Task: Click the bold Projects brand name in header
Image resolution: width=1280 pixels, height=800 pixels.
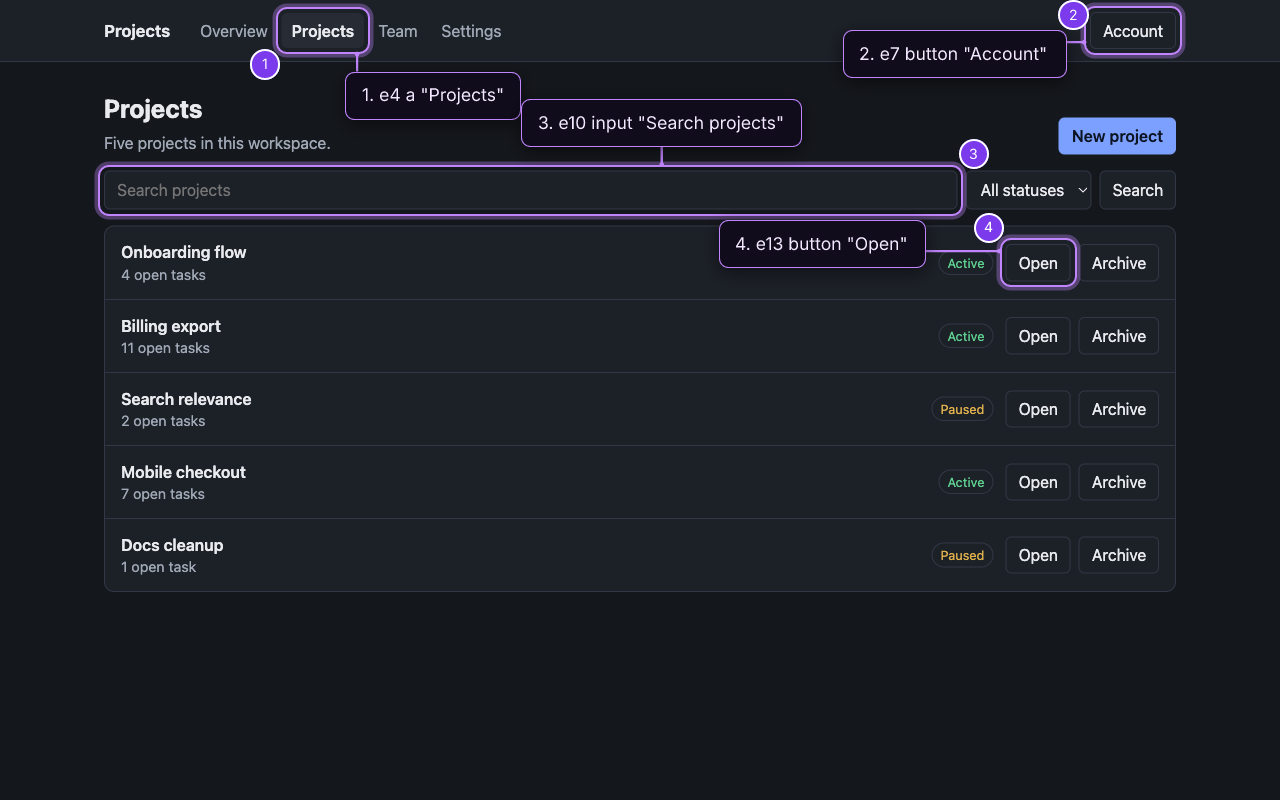Action: coord(137,31)
